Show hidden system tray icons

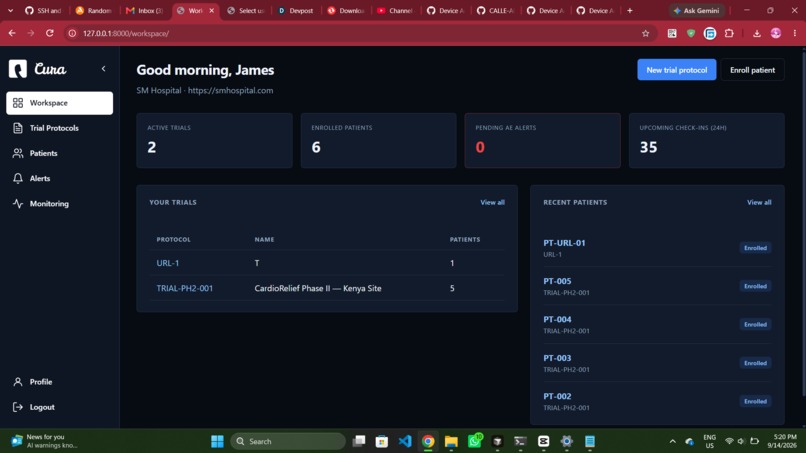coord(672,441)
